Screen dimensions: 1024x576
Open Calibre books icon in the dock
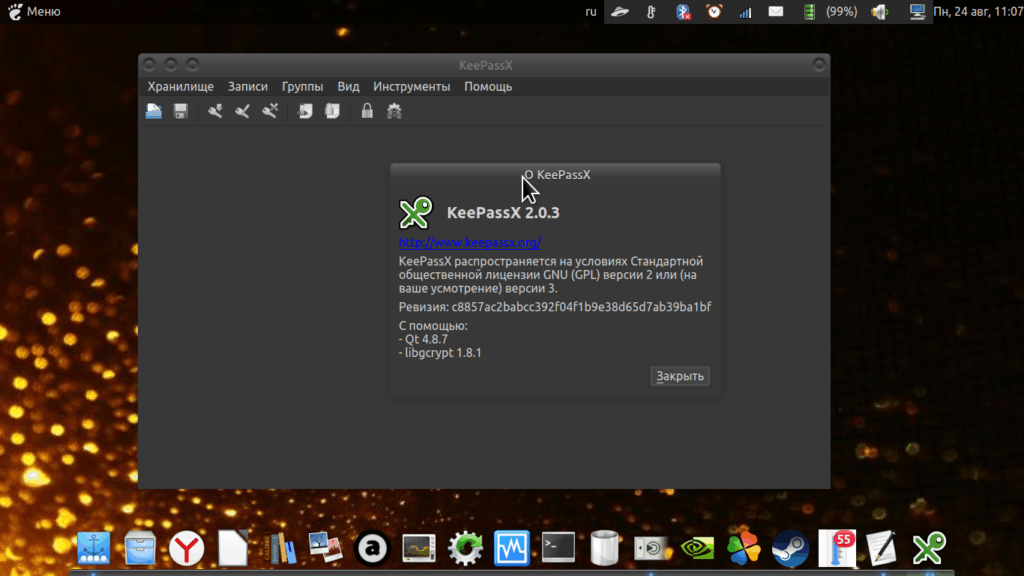280,548
